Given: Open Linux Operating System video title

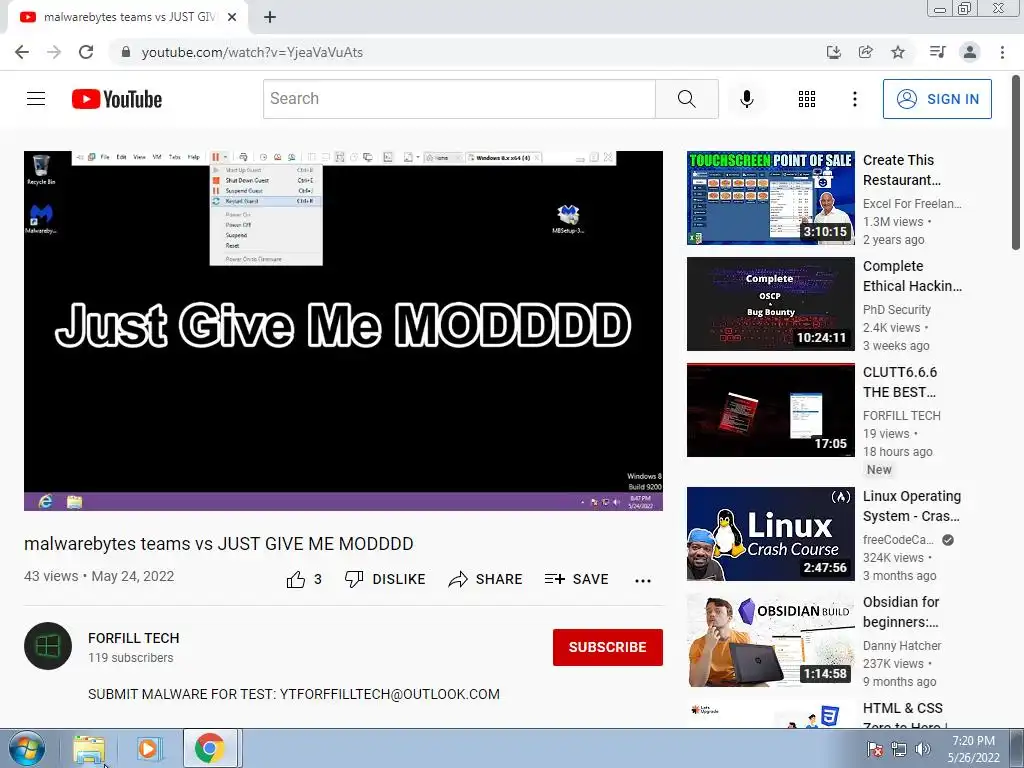Looking at the screenshot, I should click(x=912, y=506).
